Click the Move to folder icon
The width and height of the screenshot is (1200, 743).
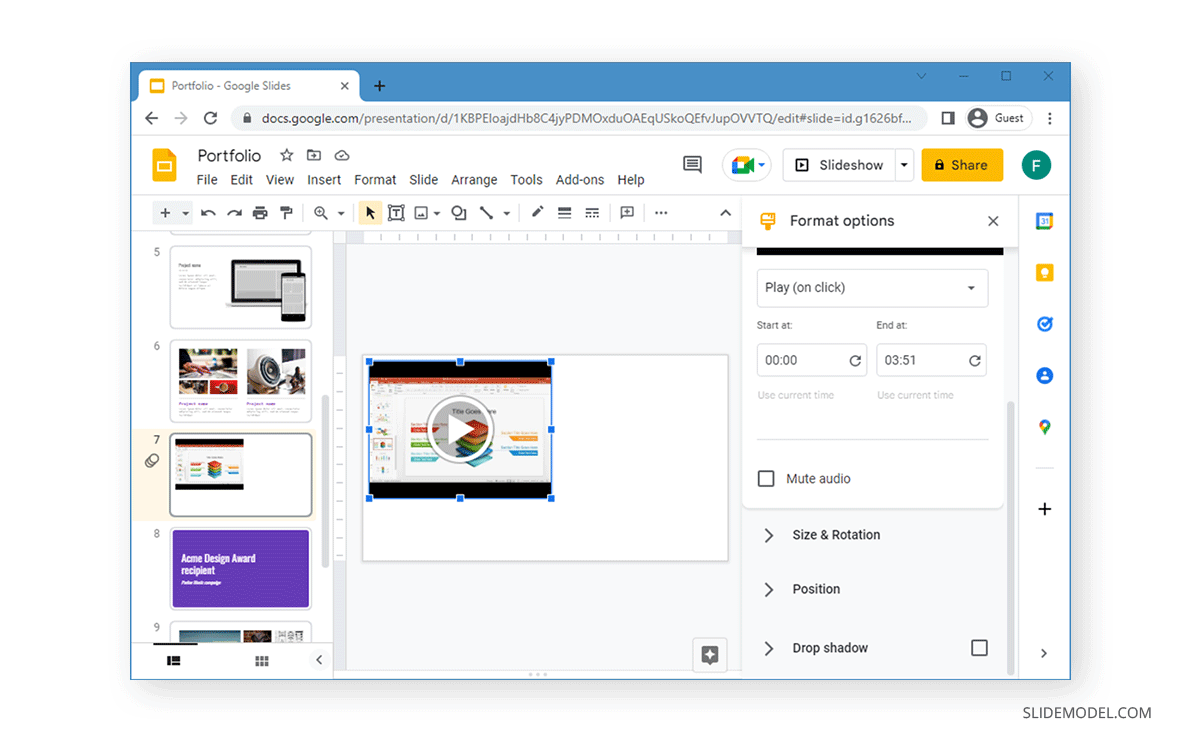pyautogui.click(x=314, y=155)
